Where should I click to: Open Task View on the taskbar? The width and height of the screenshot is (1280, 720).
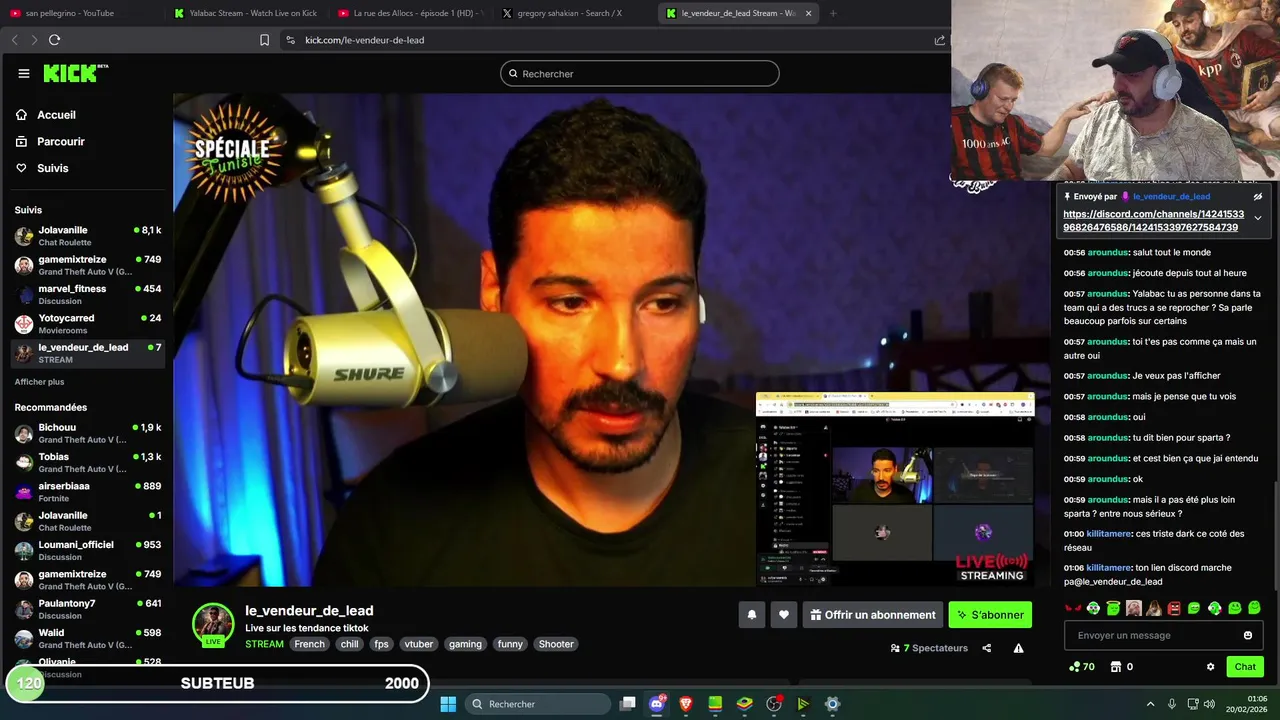click(x=627, y=704)
